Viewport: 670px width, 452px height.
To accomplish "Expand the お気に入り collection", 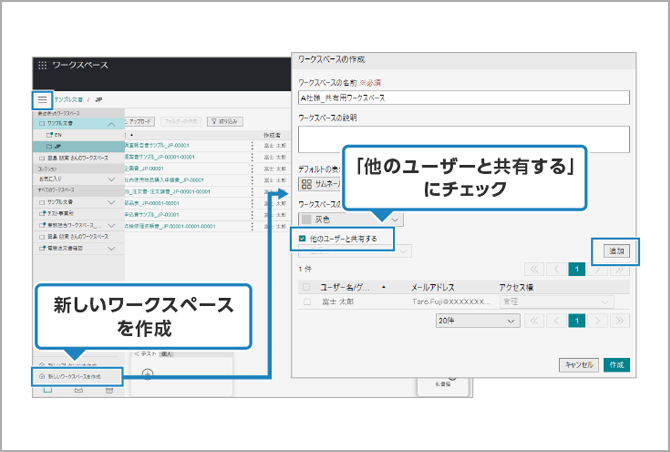I will pos(111,179).
